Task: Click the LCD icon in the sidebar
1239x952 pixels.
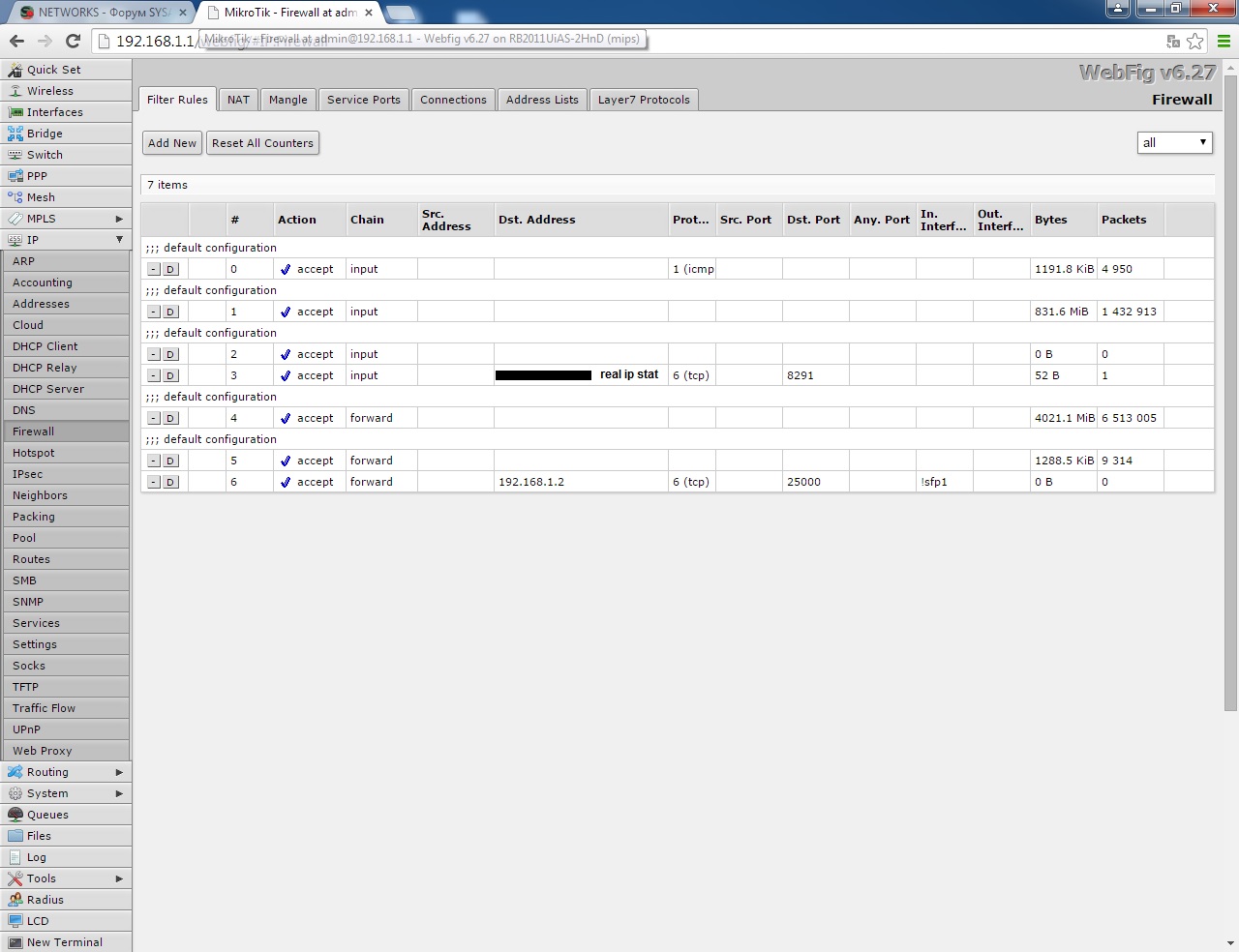Action: click(x=15, y=921)
